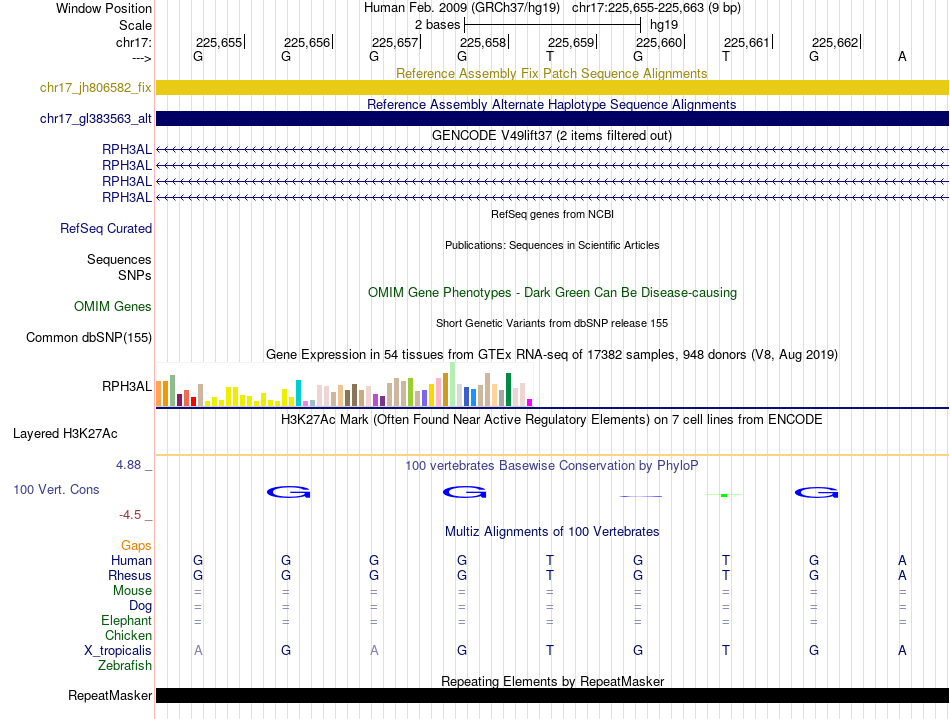Open the H3K27Ac Mark ENCODE track title
Screen dimensions: 950x719
pos(552,419)
